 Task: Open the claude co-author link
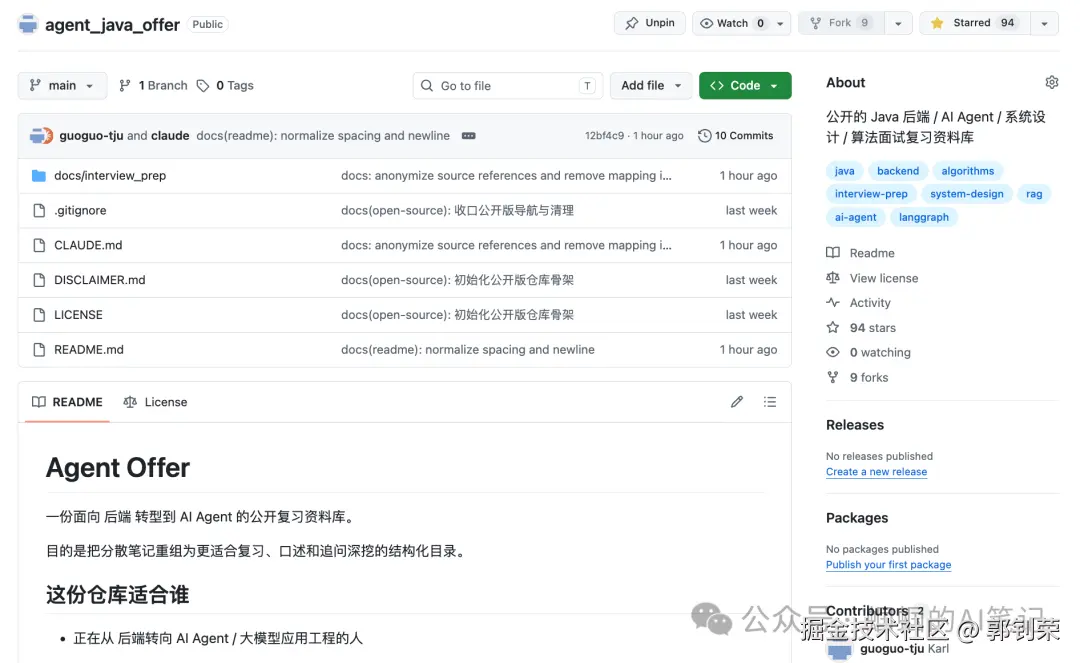(170, 136)
